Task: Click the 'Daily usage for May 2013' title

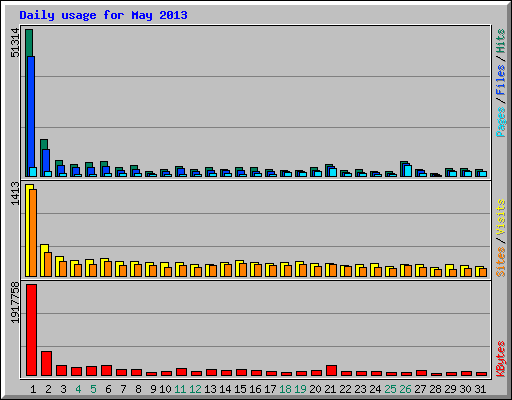Action: click(x=103, y=15)
